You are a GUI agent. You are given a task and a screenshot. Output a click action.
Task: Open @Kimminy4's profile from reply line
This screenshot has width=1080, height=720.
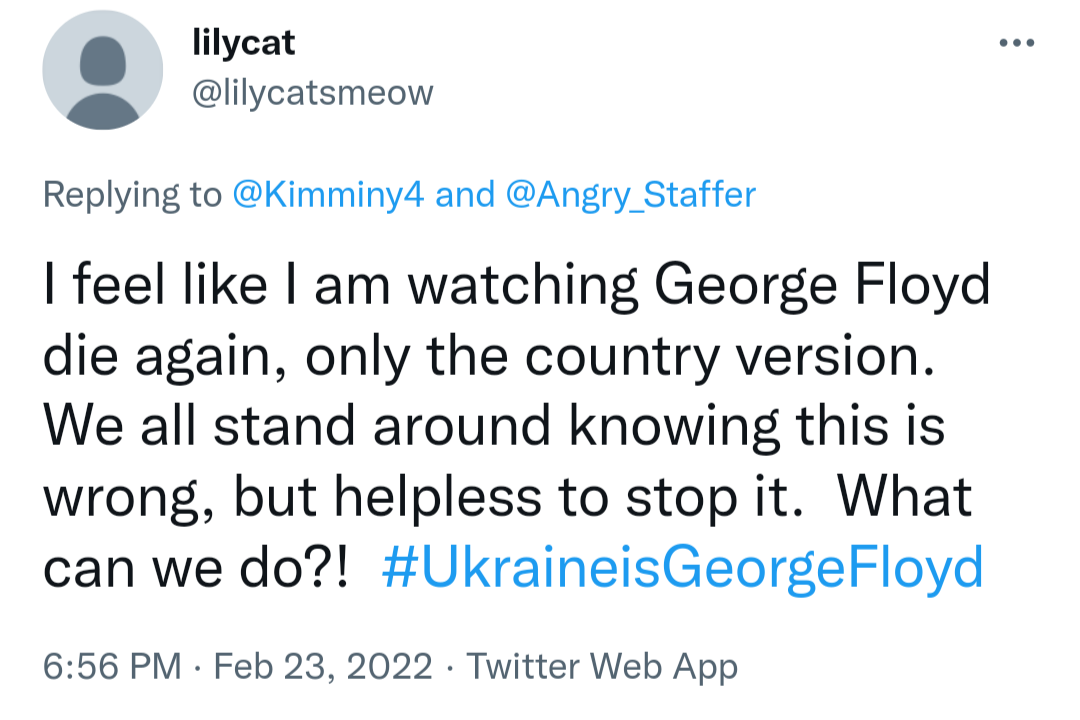tap(329, 194)
